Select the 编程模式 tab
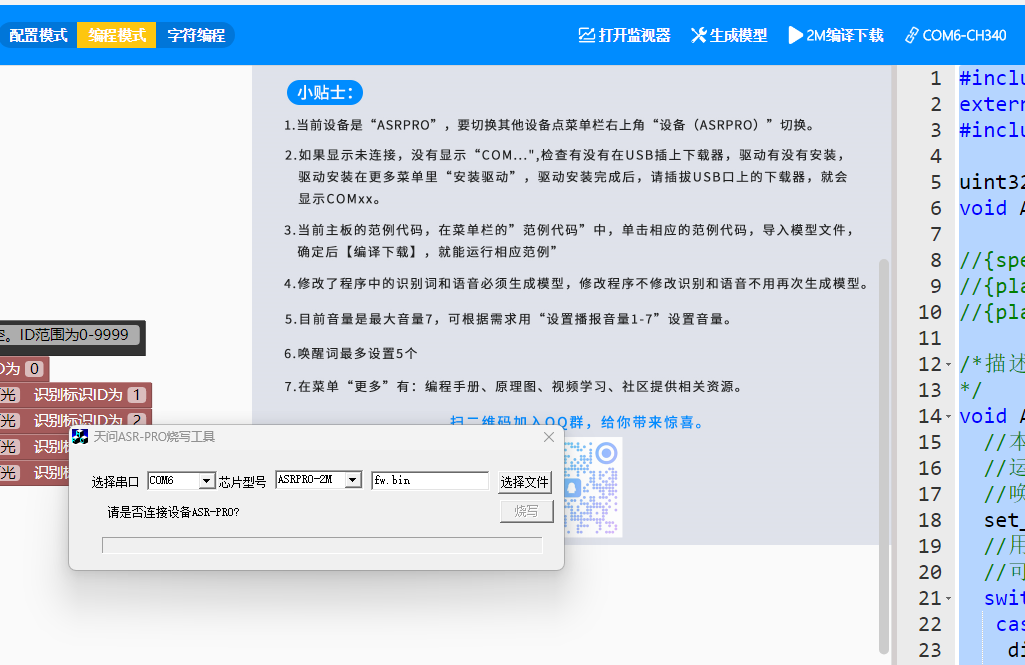1025x665 pixels. [117, 35]
